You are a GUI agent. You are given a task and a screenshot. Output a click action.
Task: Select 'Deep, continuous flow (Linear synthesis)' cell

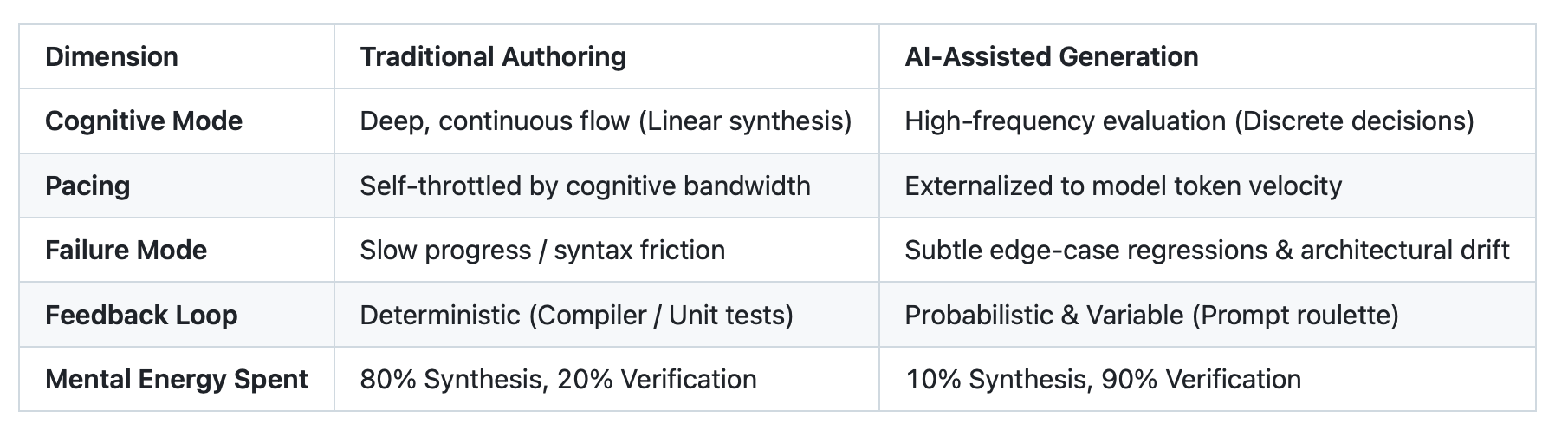(606, 121)
